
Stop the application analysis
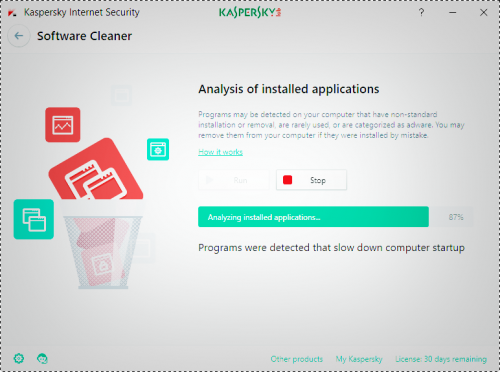311,180
